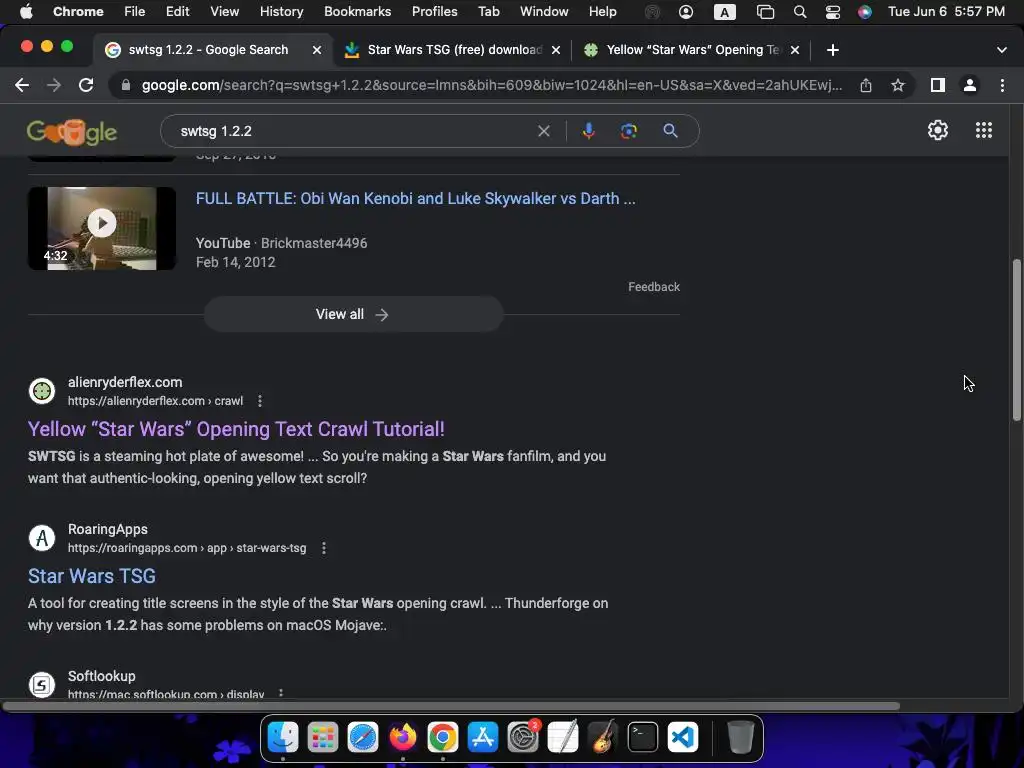Open the Apple menu
Screen dimensions: 1024x768
[x=26, y=11]
